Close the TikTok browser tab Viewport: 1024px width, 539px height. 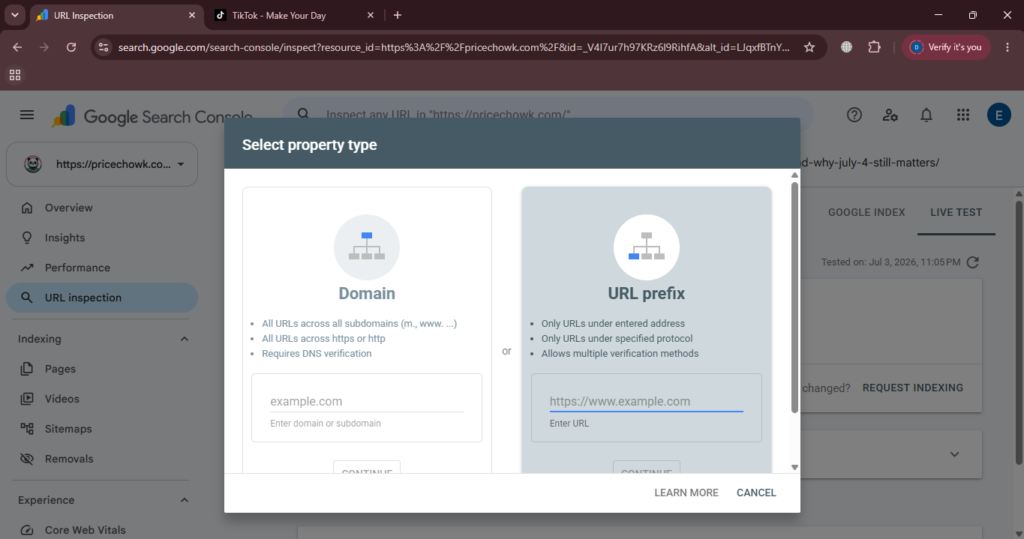[370, 15]
